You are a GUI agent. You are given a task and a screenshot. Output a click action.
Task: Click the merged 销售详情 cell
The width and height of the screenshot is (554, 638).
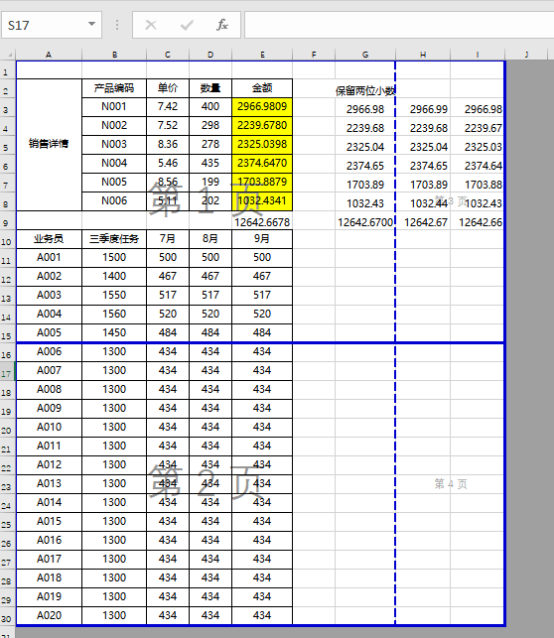click(49, 145)
